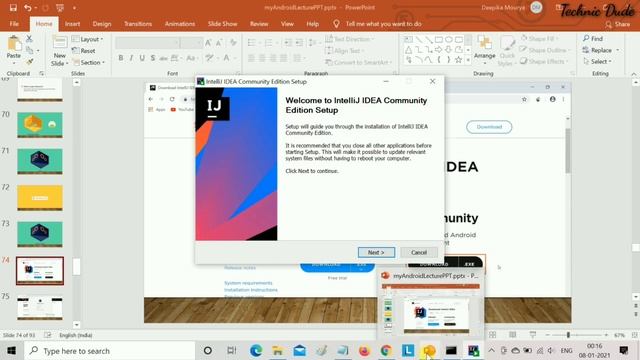Click the slide panel scrollbar thumb
Screen dimensions: 640x360
(x=76, y=267)
